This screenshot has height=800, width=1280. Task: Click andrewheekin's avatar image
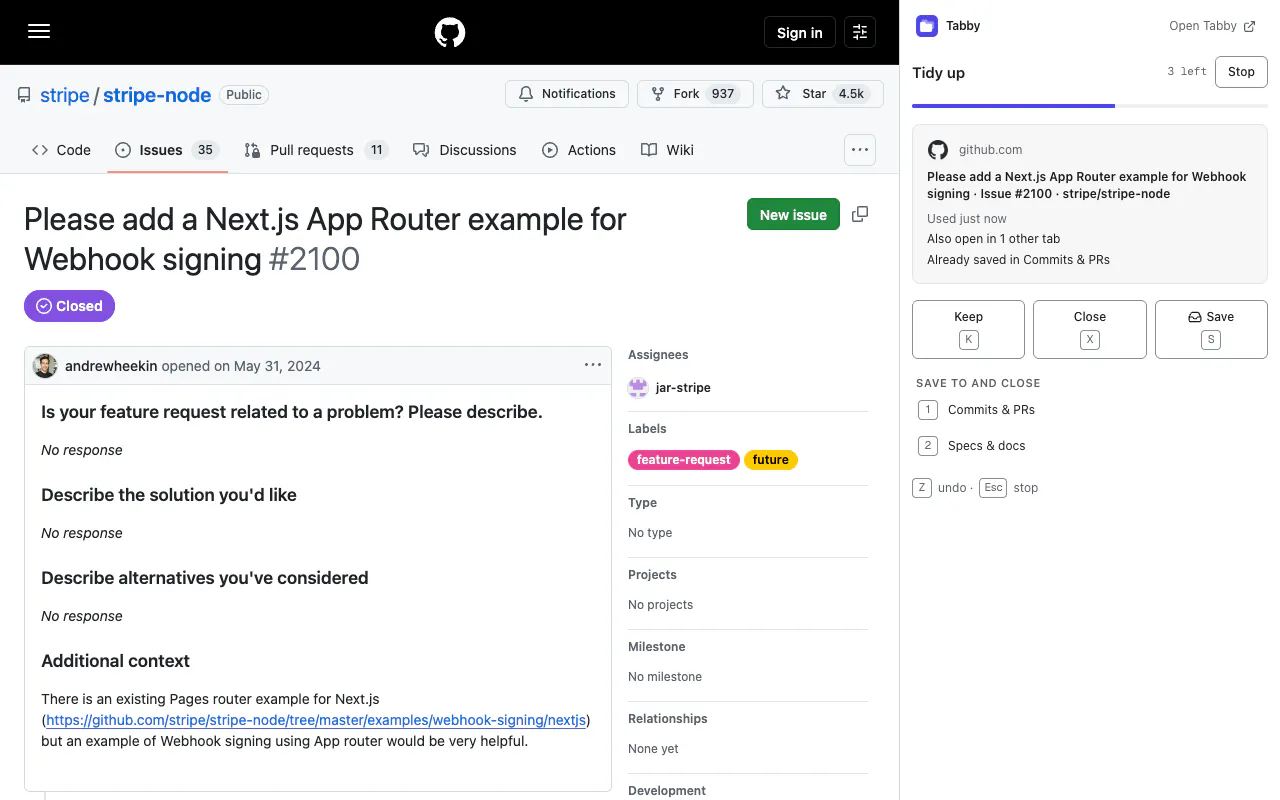click(x=45, y=366)
